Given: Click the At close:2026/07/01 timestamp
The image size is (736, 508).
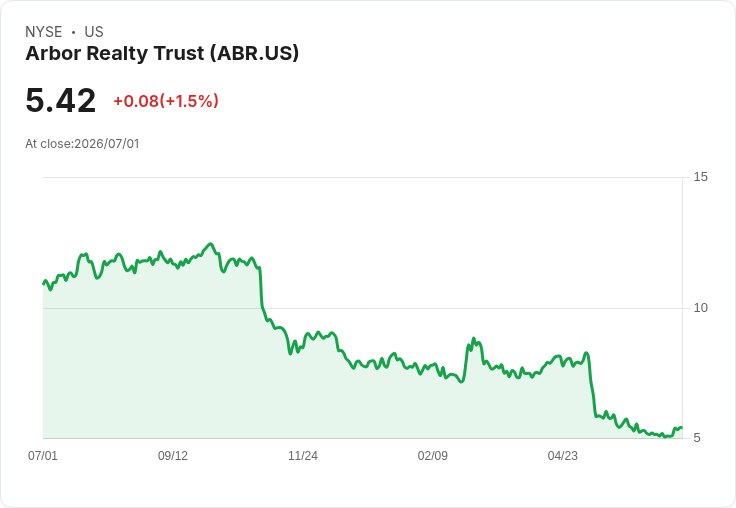Looking at the screenshot, I should tap(82, 144).
